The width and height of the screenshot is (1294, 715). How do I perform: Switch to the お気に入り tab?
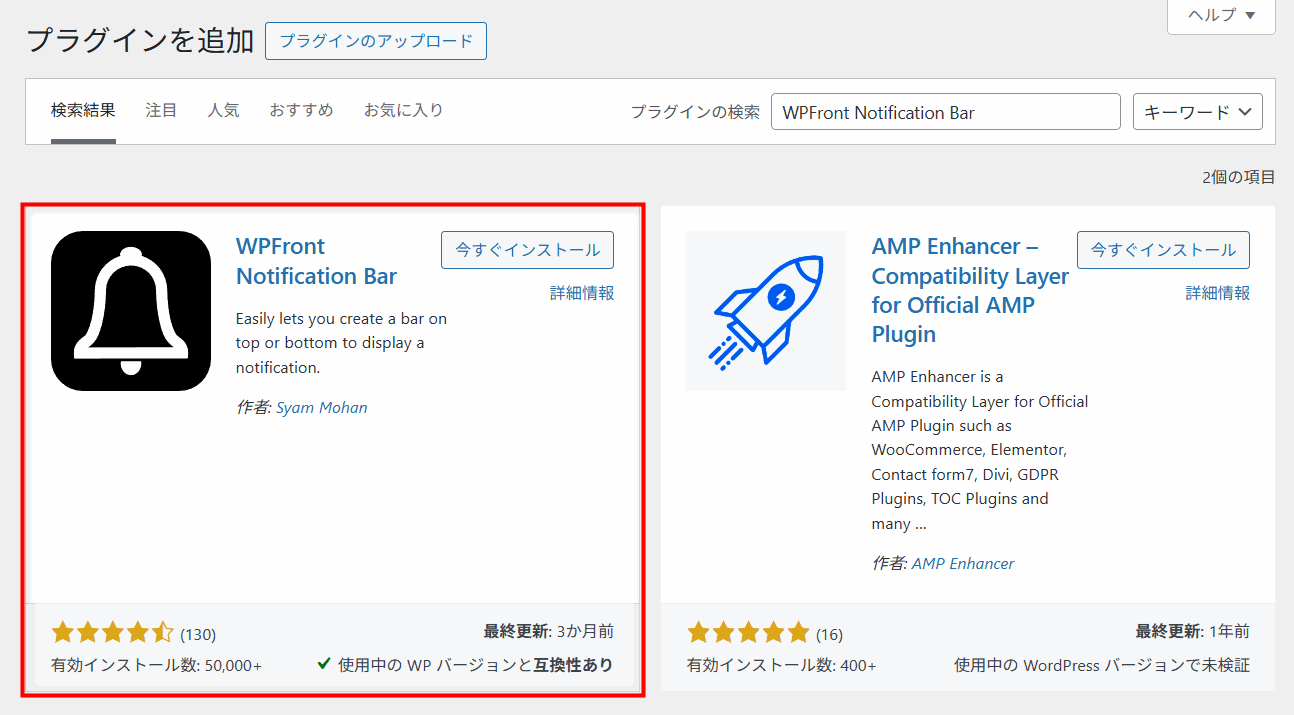tap(403, 110)
